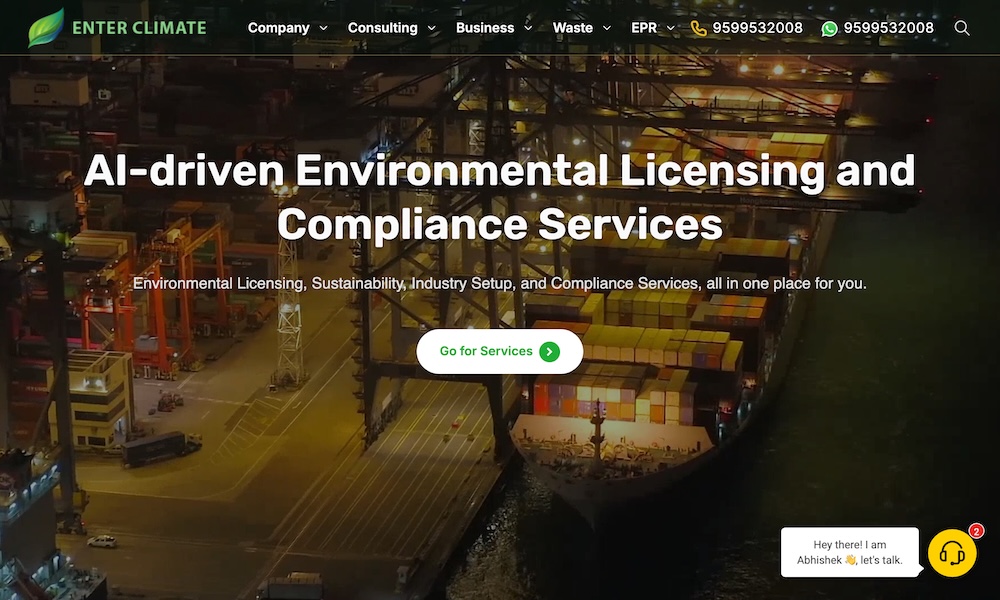This screenshot has width=1000, height=600.
Task: Open the WhatsApp number link
Action: point(888,28)
